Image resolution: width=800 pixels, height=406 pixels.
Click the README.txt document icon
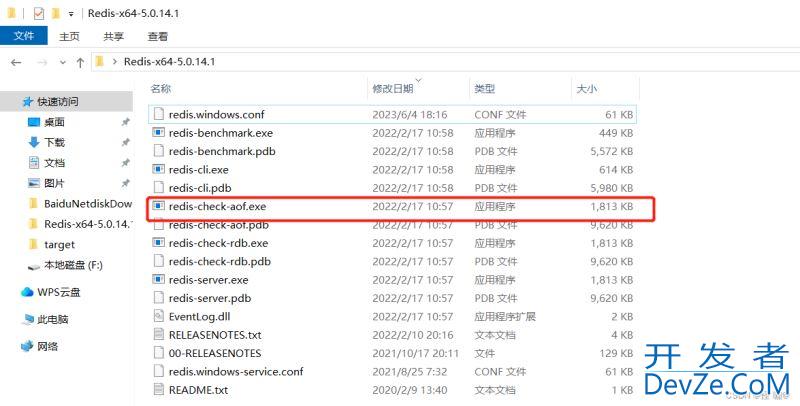[x=159, y=390]
